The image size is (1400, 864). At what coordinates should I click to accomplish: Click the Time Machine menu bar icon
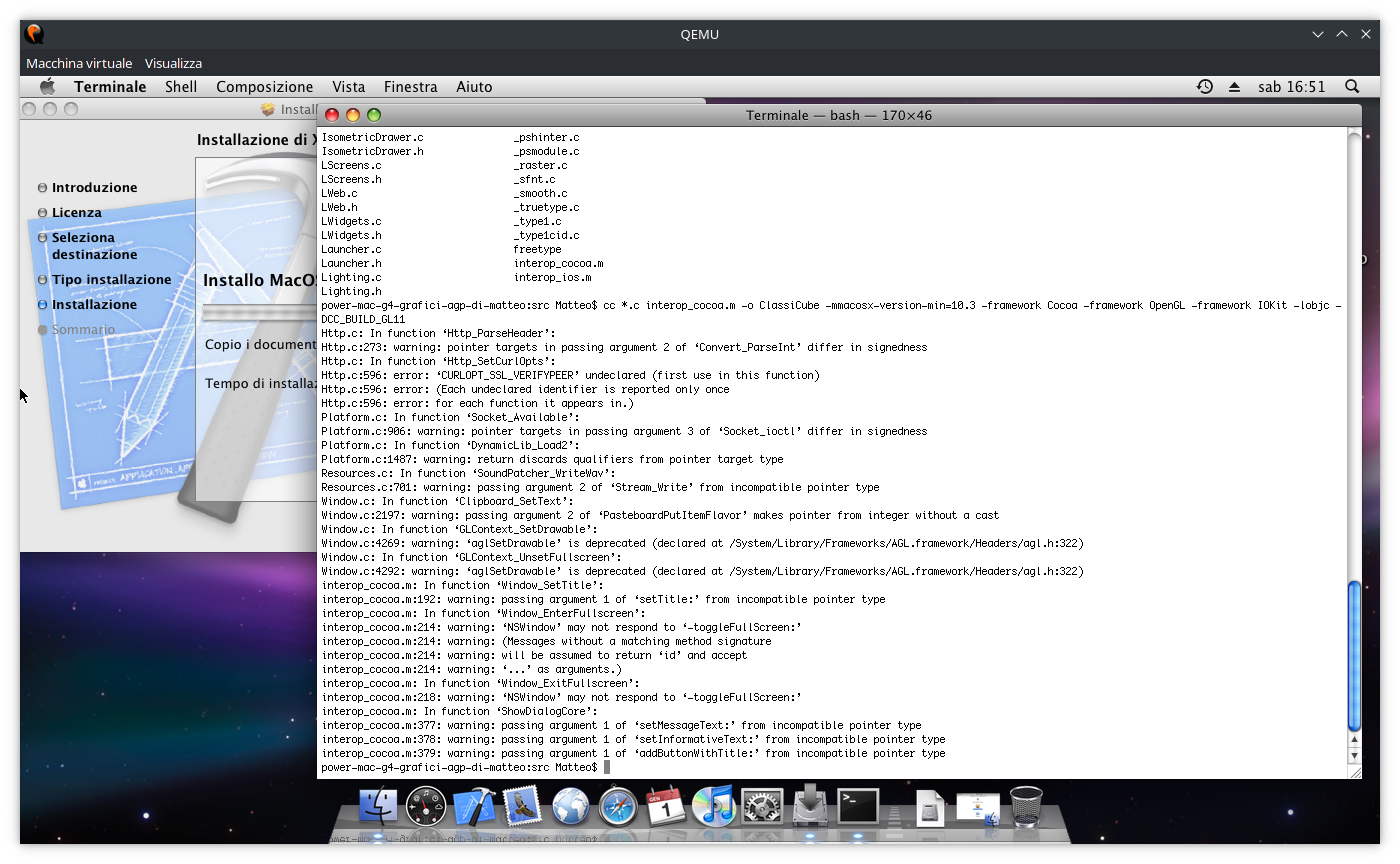1205,87
